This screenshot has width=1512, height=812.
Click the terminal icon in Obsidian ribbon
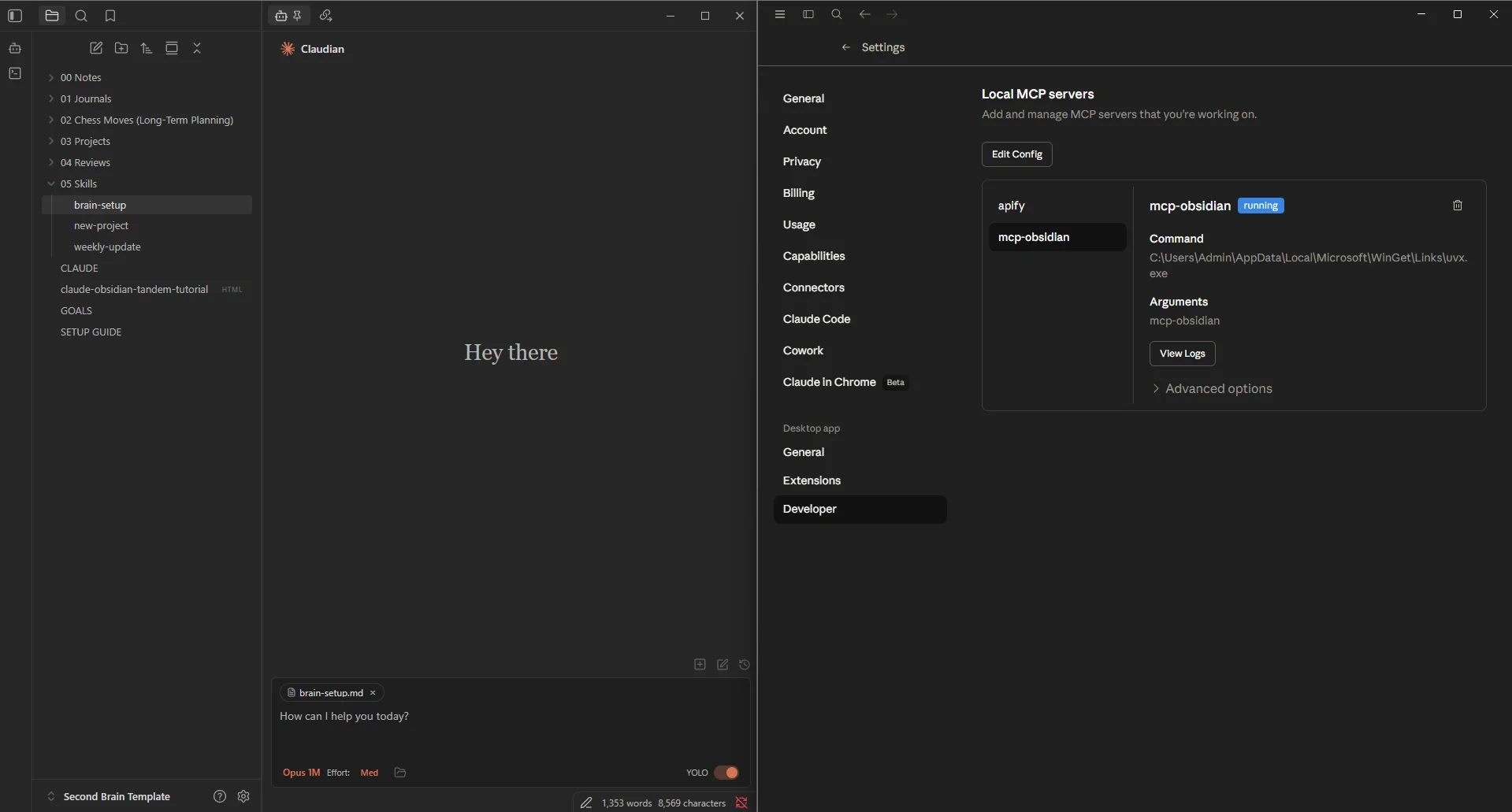(x=15, y=73)
